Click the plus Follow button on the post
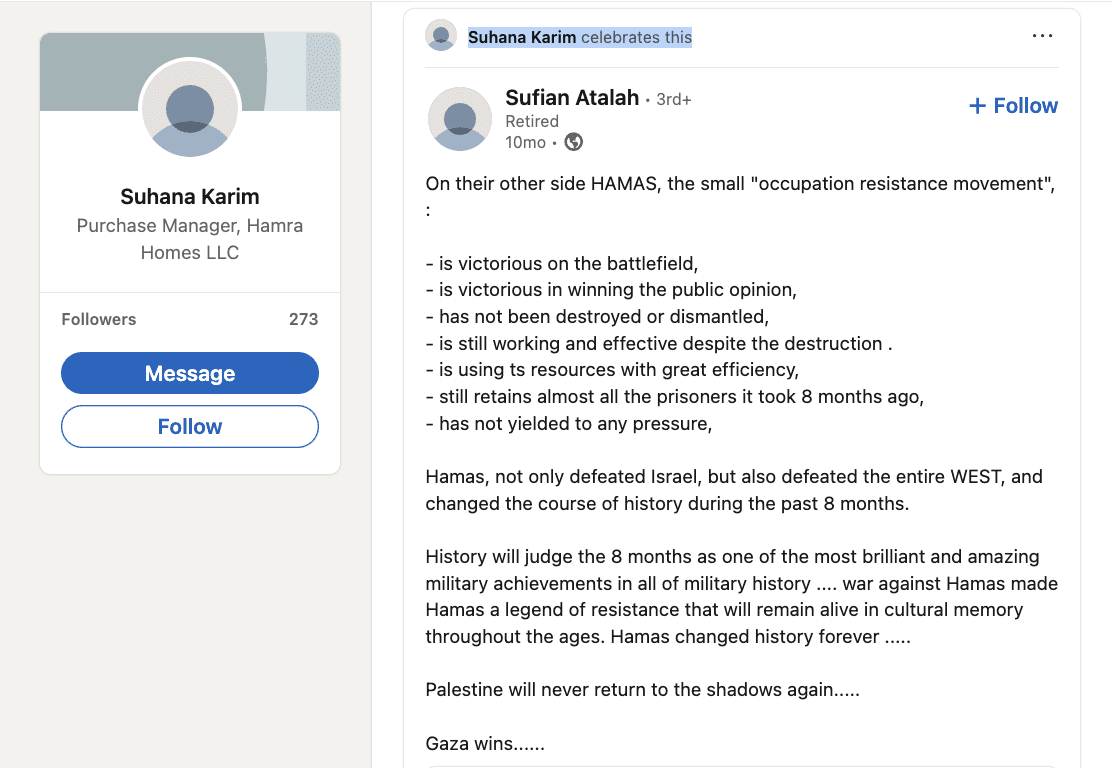 point(1013,106)
